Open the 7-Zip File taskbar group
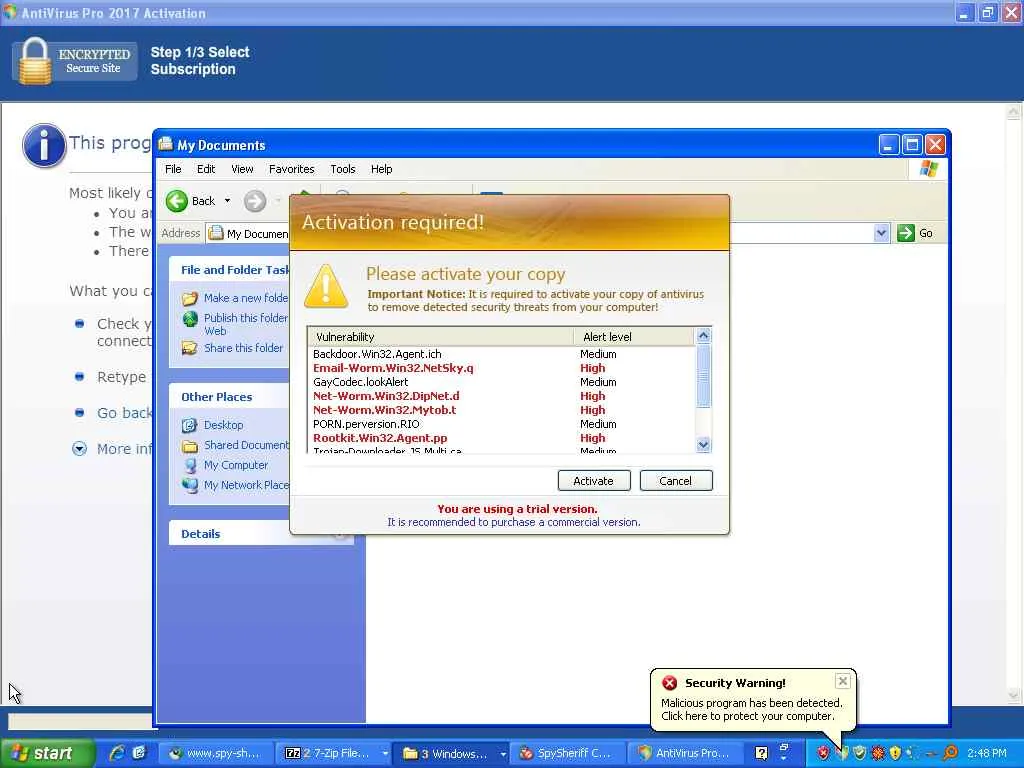This screenshot has width=1024, height=768. pos(334,753)
